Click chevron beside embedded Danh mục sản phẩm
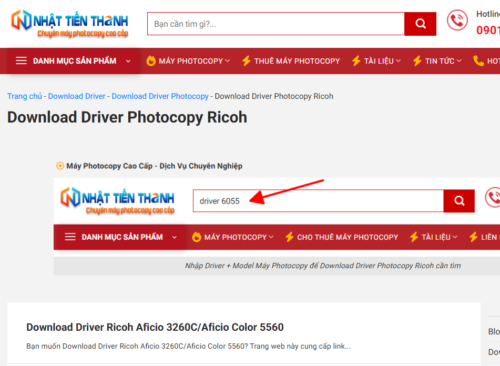Image resolution: width=500 pixels, height=366 pixels. coord(174,237)
